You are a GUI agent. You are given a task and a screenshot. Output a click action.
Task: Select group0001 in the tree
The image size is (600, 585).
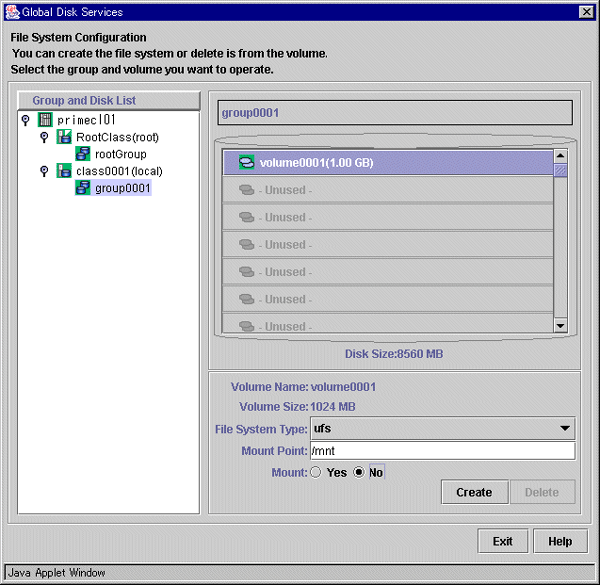122,188
